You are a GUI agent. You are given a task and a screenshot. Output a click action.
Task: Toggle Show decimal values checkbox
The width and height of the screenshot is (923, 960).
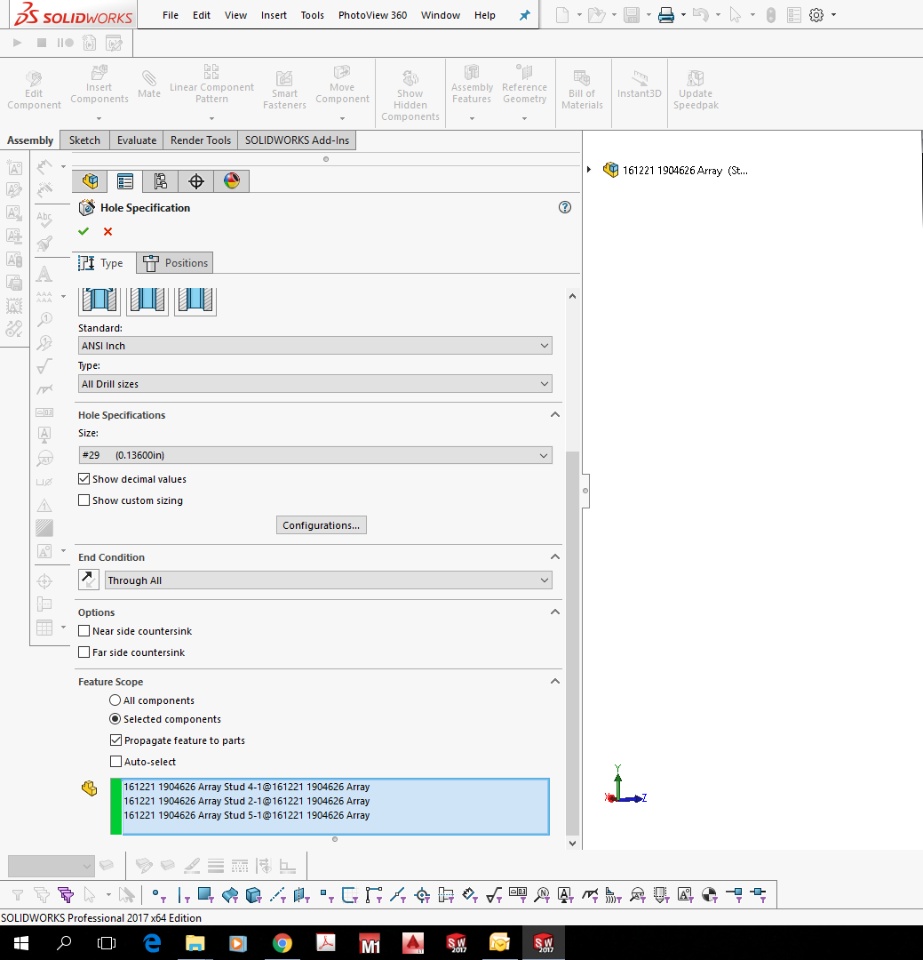click(84, 479)
